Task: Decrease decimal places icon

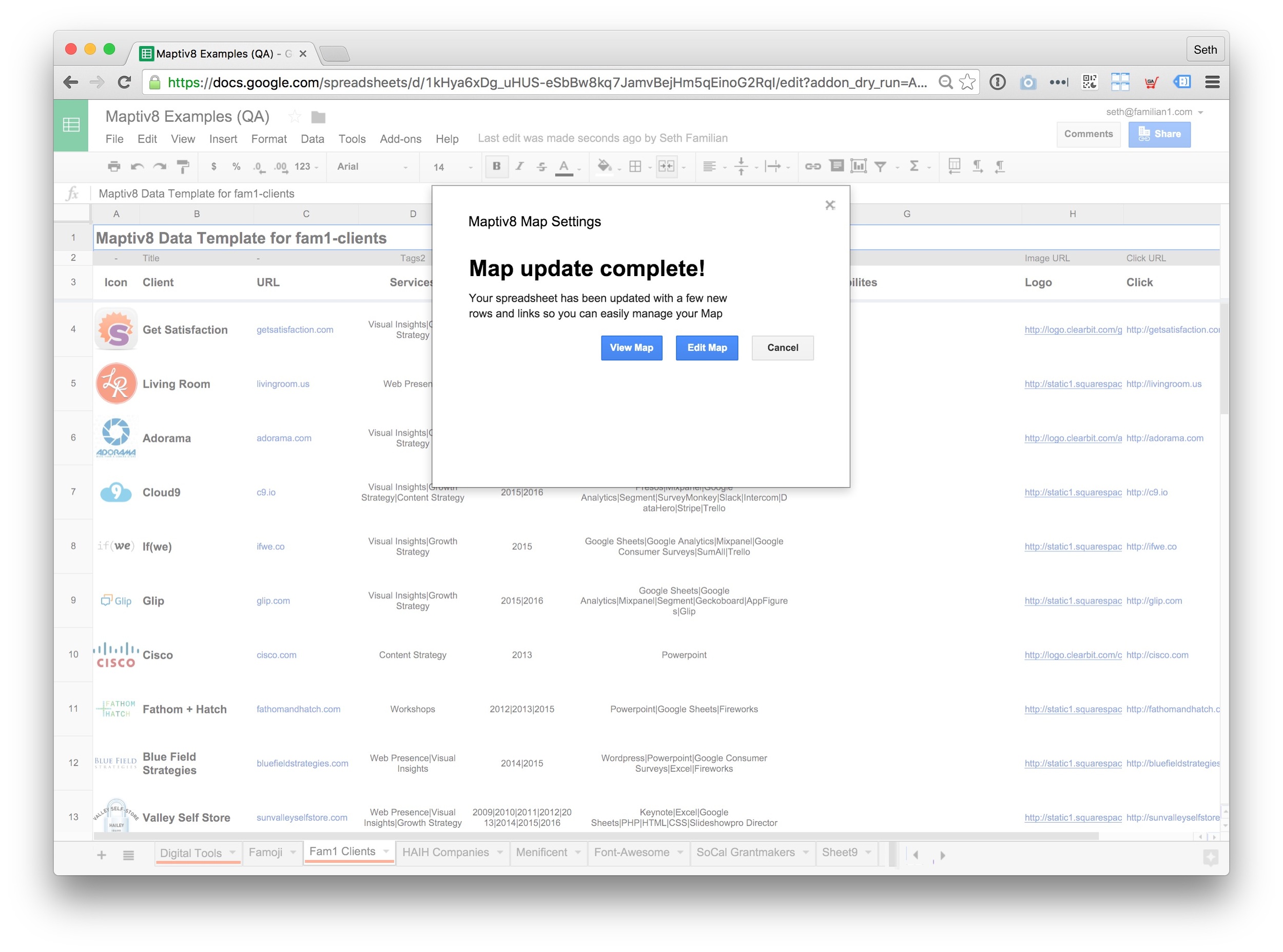Action: 259,167
